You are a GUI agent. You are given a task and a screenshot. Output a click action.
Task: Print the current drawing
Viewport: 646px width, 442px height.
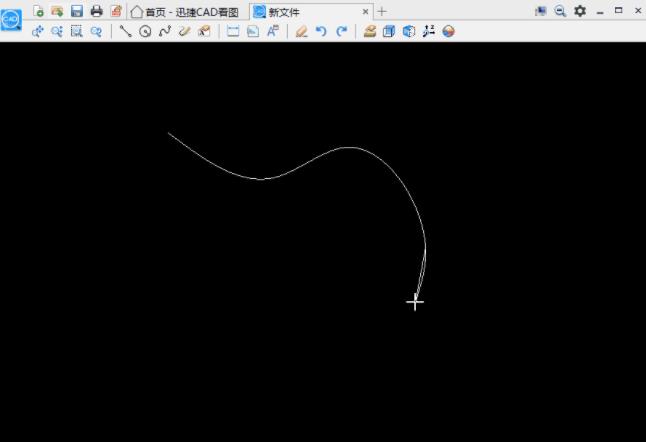(x=96, y=11)
